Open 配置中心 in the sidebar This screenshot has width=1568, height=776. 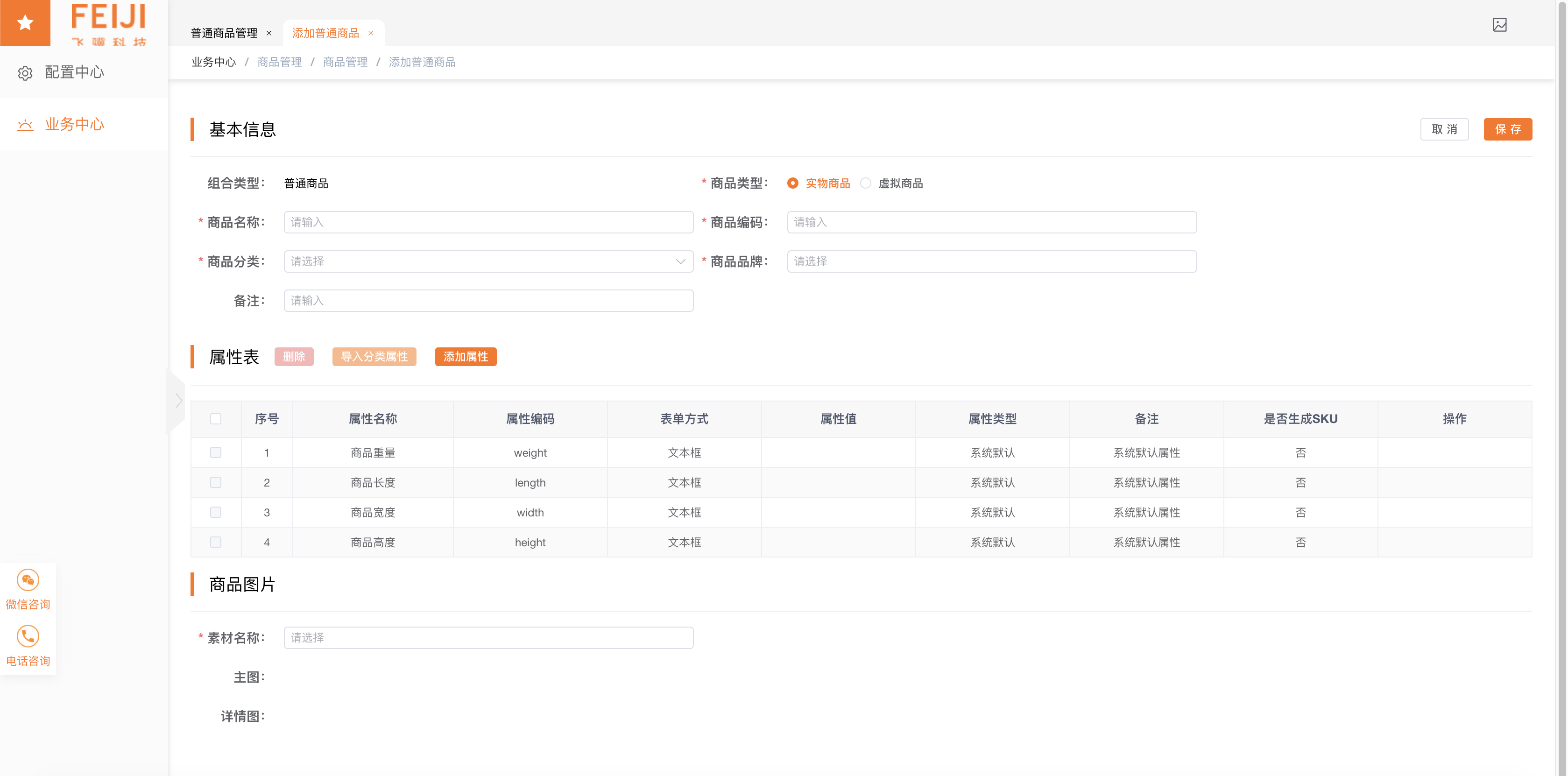click(84, 72)
